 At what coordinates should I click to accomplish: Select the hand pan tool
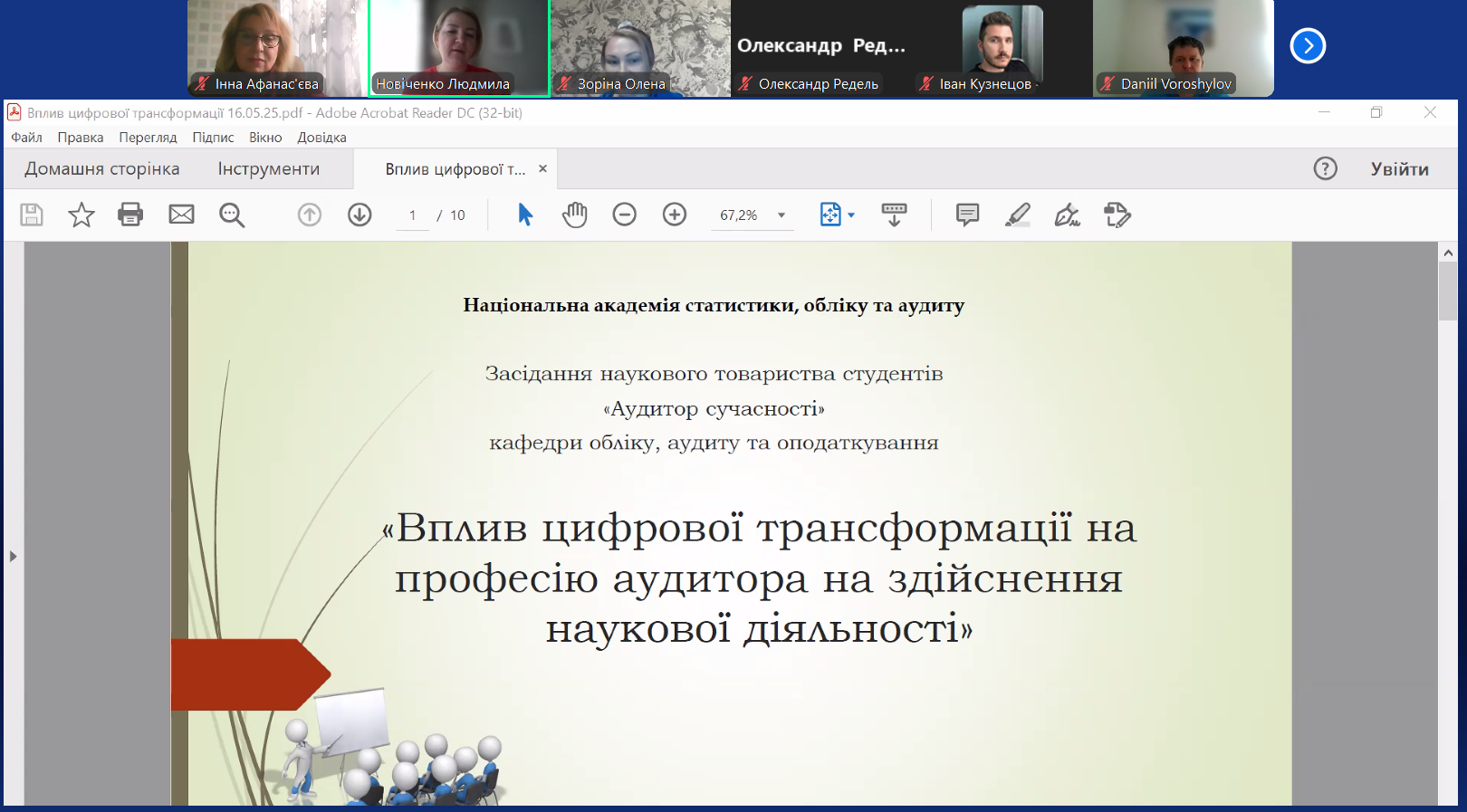pos(574,215)
